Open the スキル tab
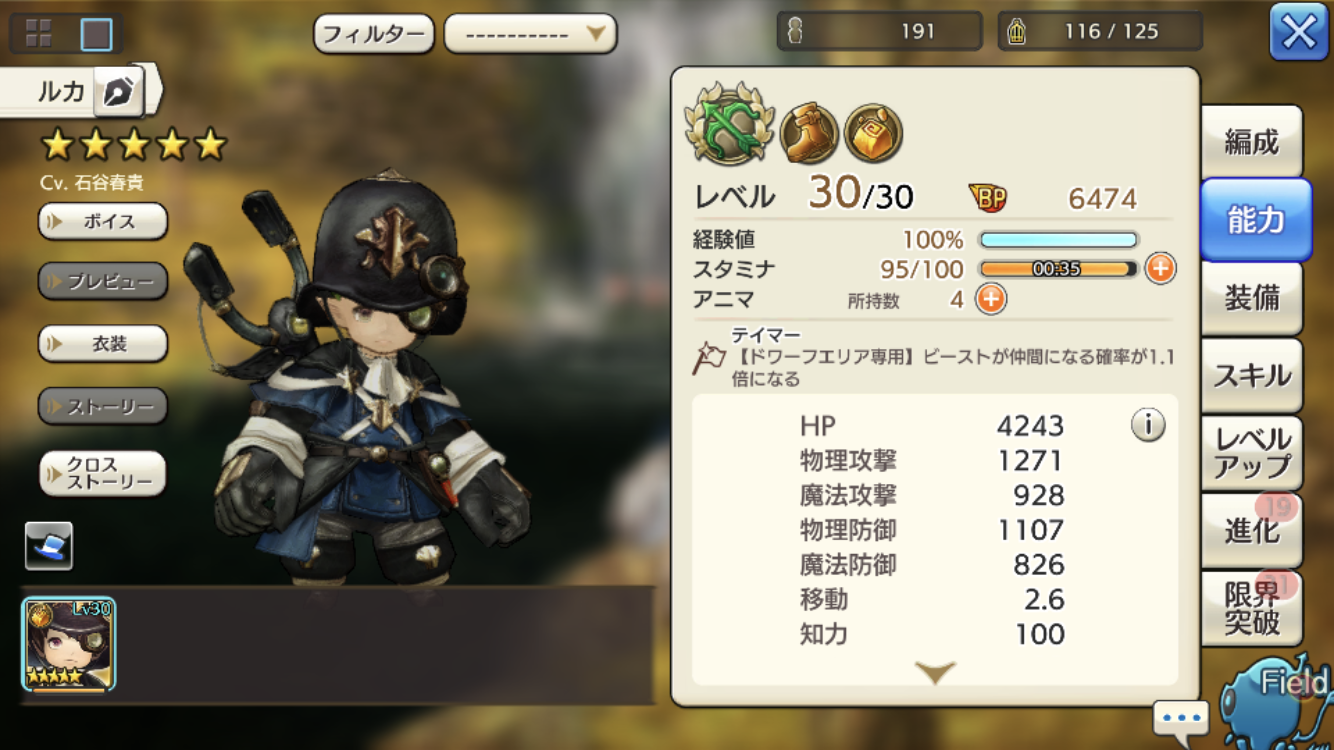Viewport: 1334px width, 750px height. pyautogui.click(x=1252, y=376)
